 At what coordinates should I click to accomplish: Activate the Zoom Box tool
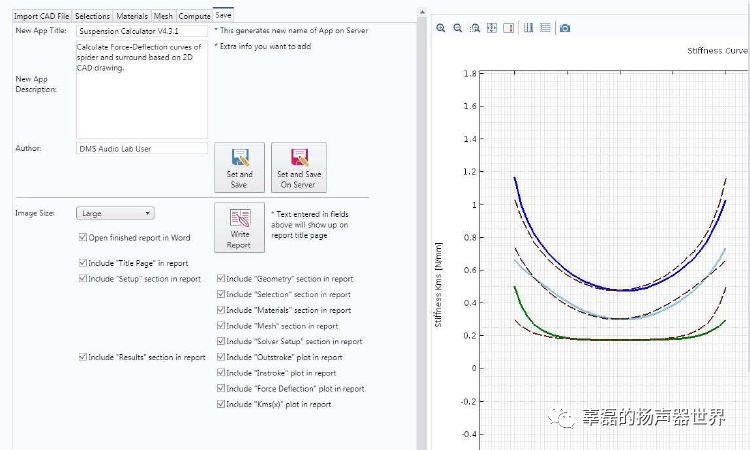coord(475,28)
